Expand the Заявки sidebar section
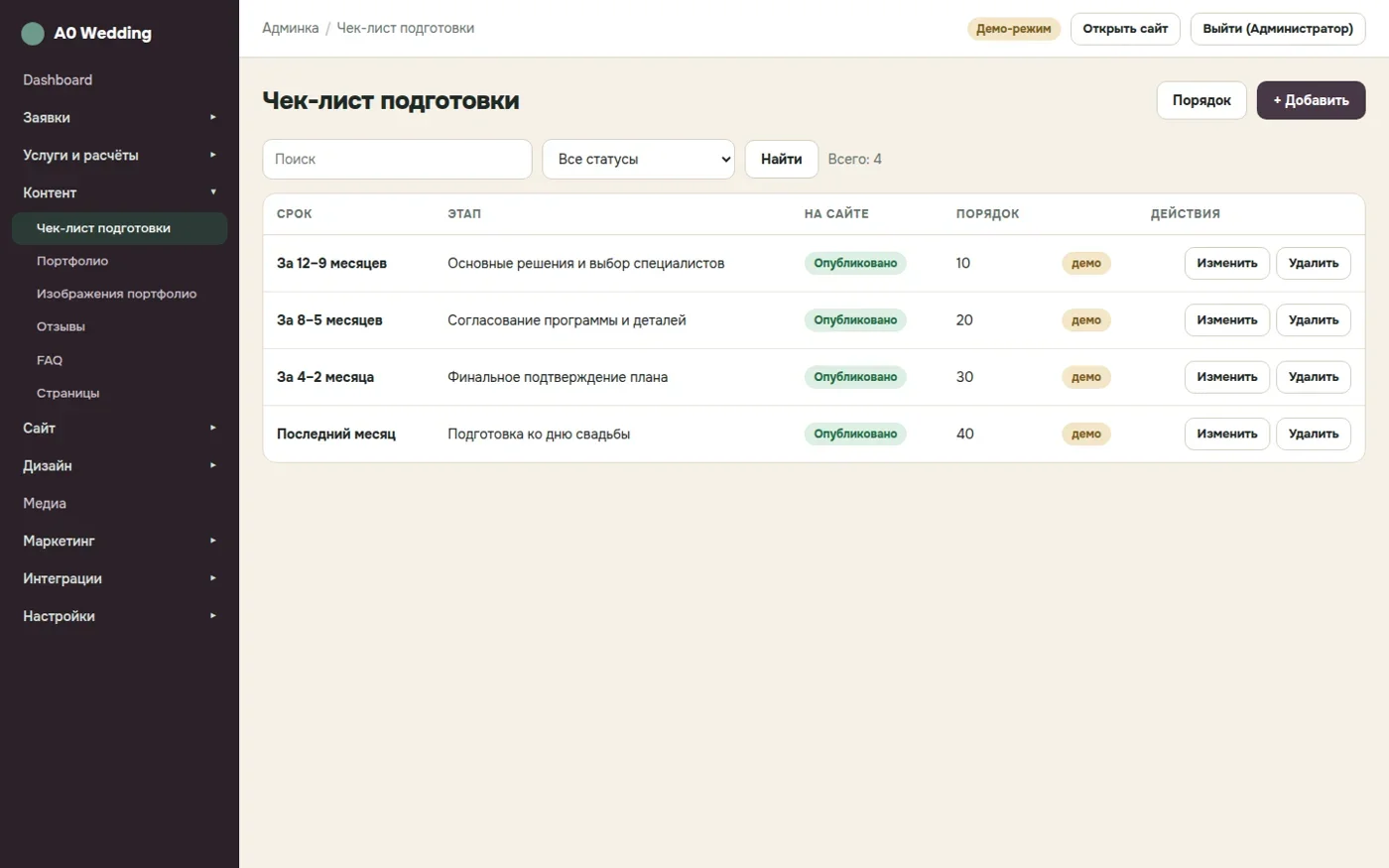Image resolution: width=1389 pixels, height=868 pixels. pos(119,117)
